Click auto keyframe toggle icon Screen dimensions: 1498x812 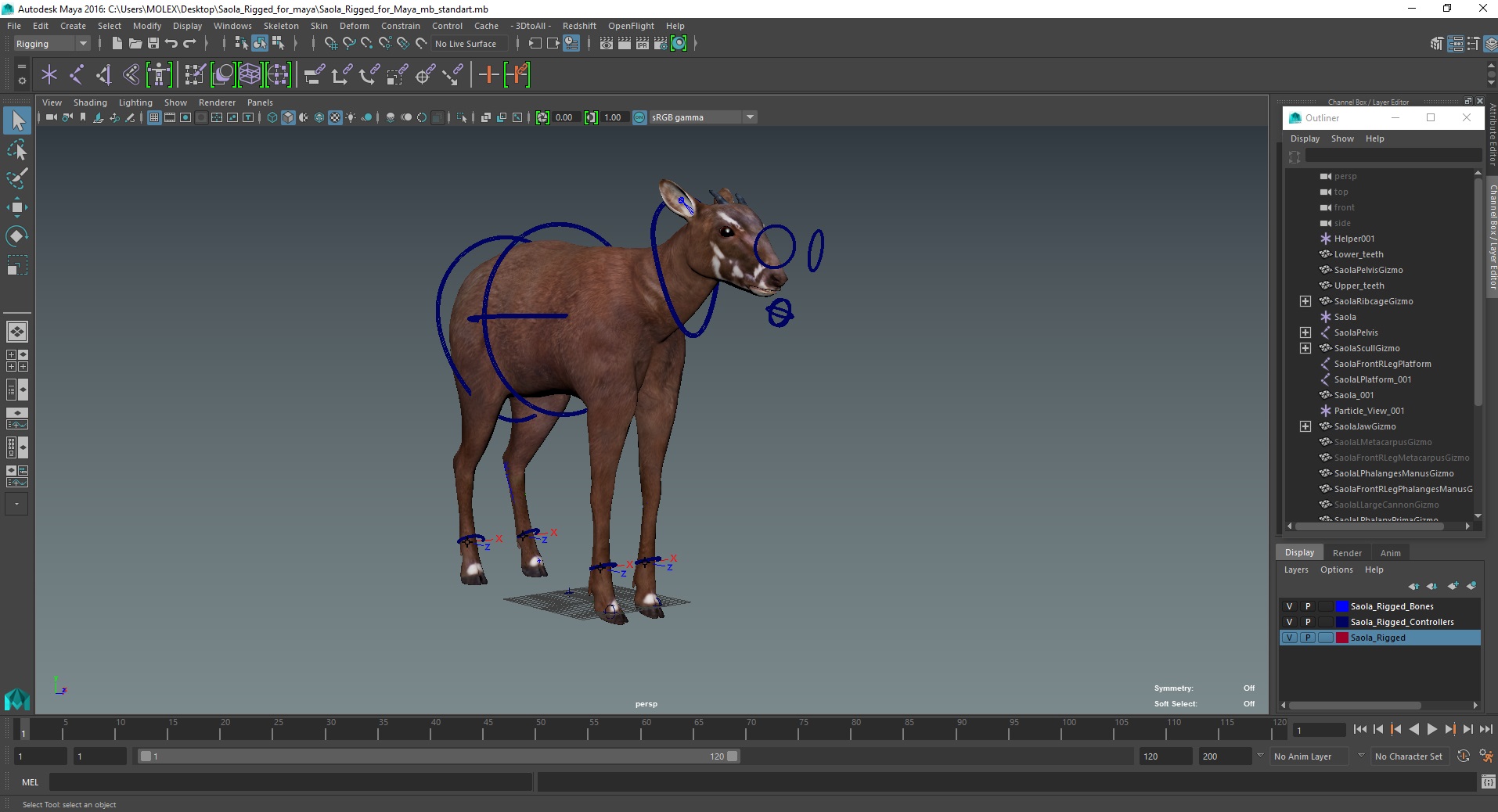pyautogui.click(x=1463, y=756)
